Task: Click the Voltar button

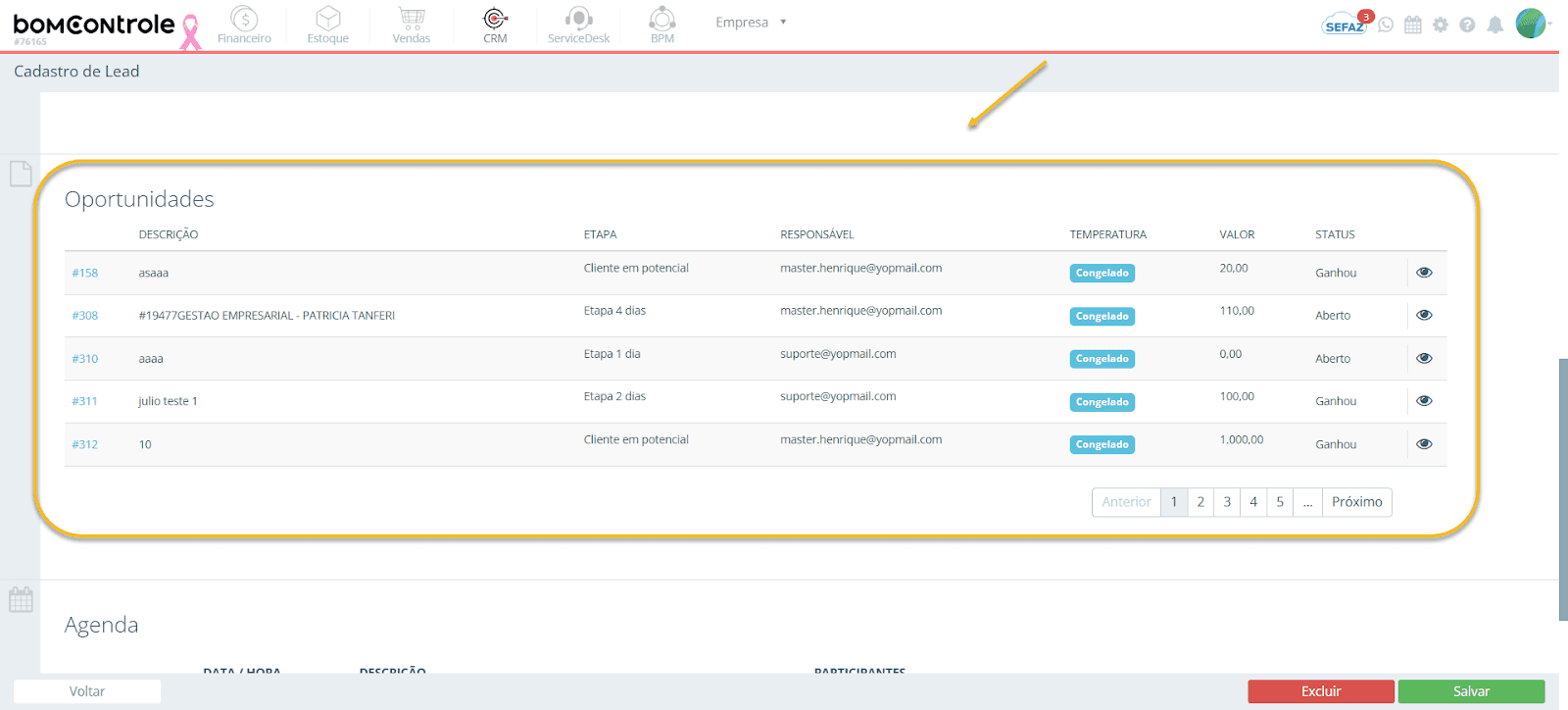Action: coord(87,691)
